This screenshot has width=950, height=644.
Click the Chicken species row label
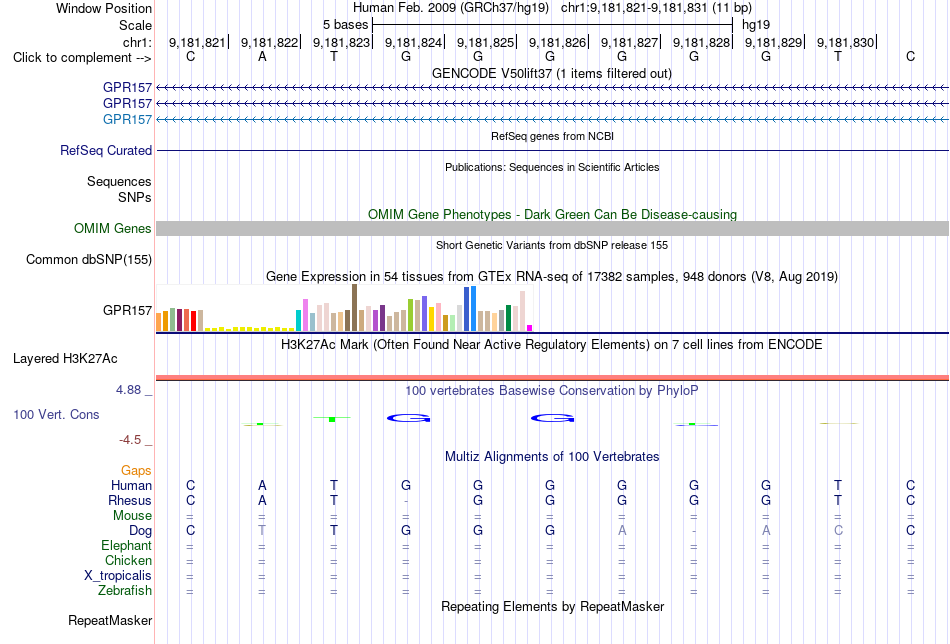[x=128, y=560]
